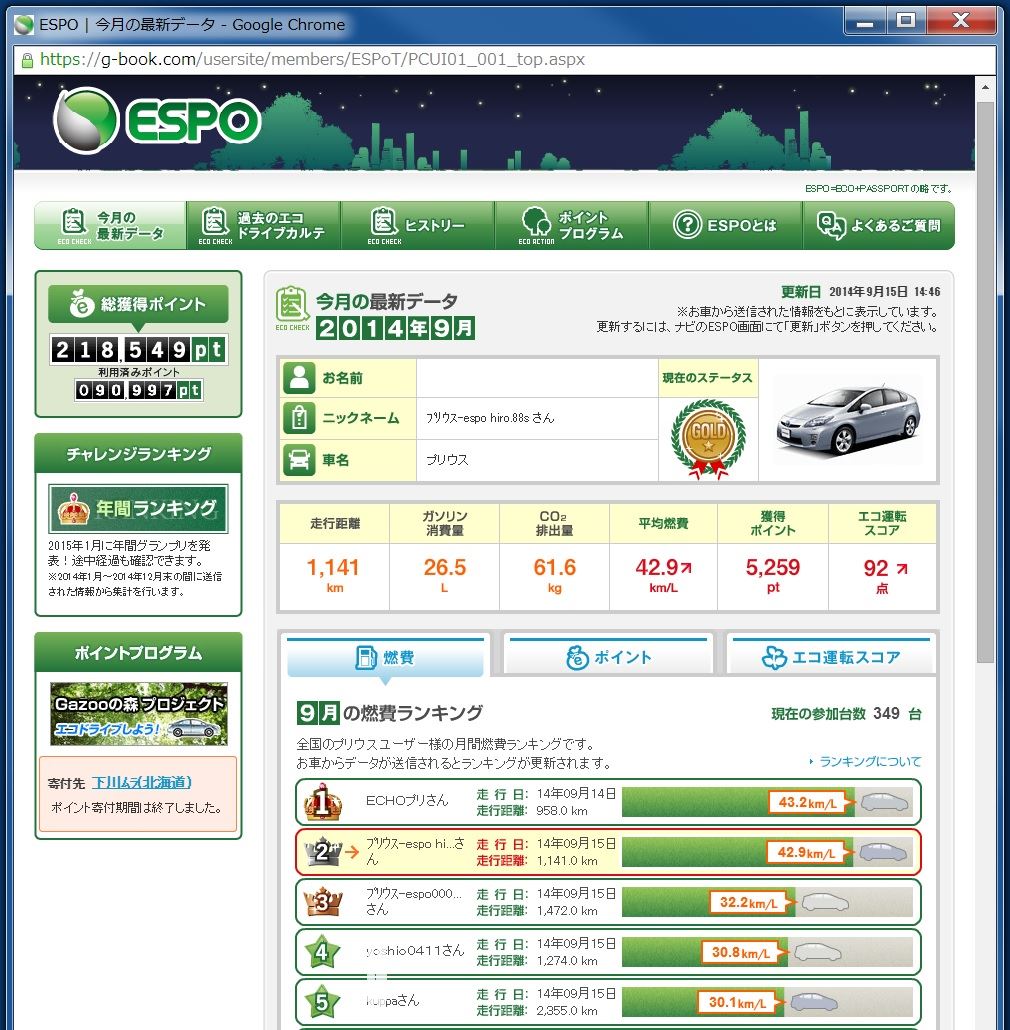Click エコ運転スコア value 92 点
The width and height of the screenshot is (1010, 1030).
(885, 575)
